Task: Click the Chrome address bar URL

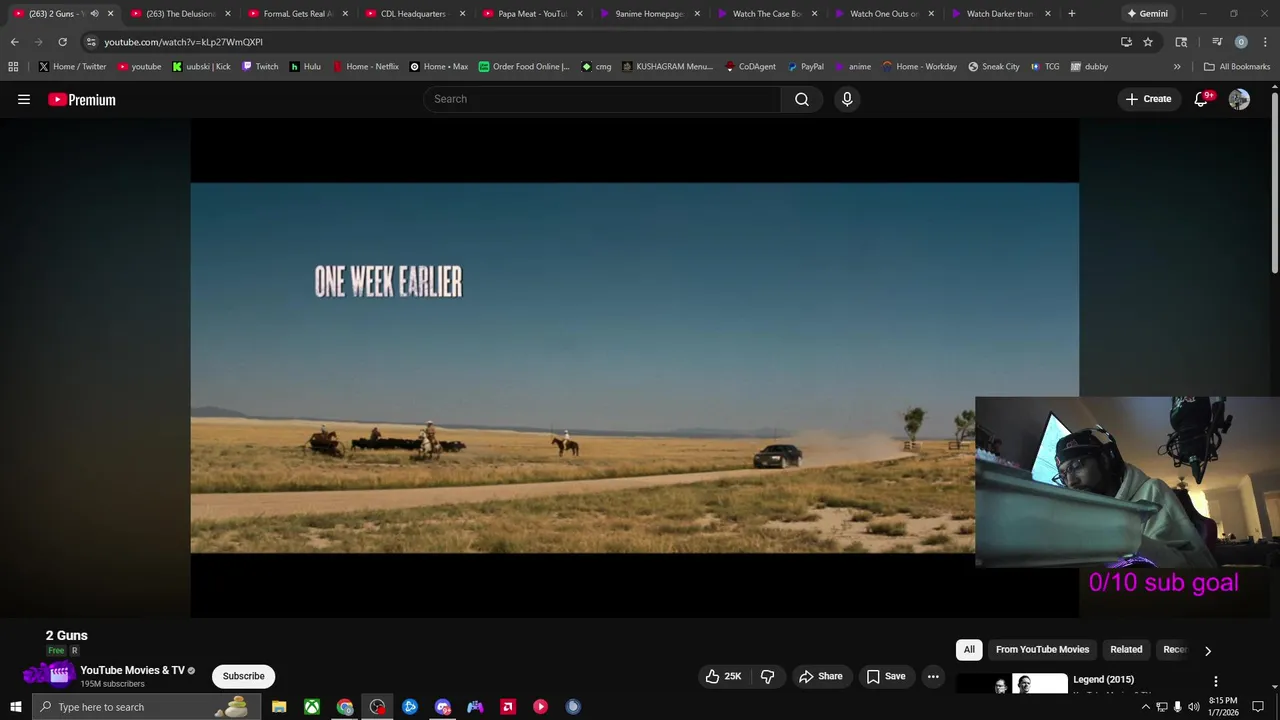Action: [x=183, y=42]
